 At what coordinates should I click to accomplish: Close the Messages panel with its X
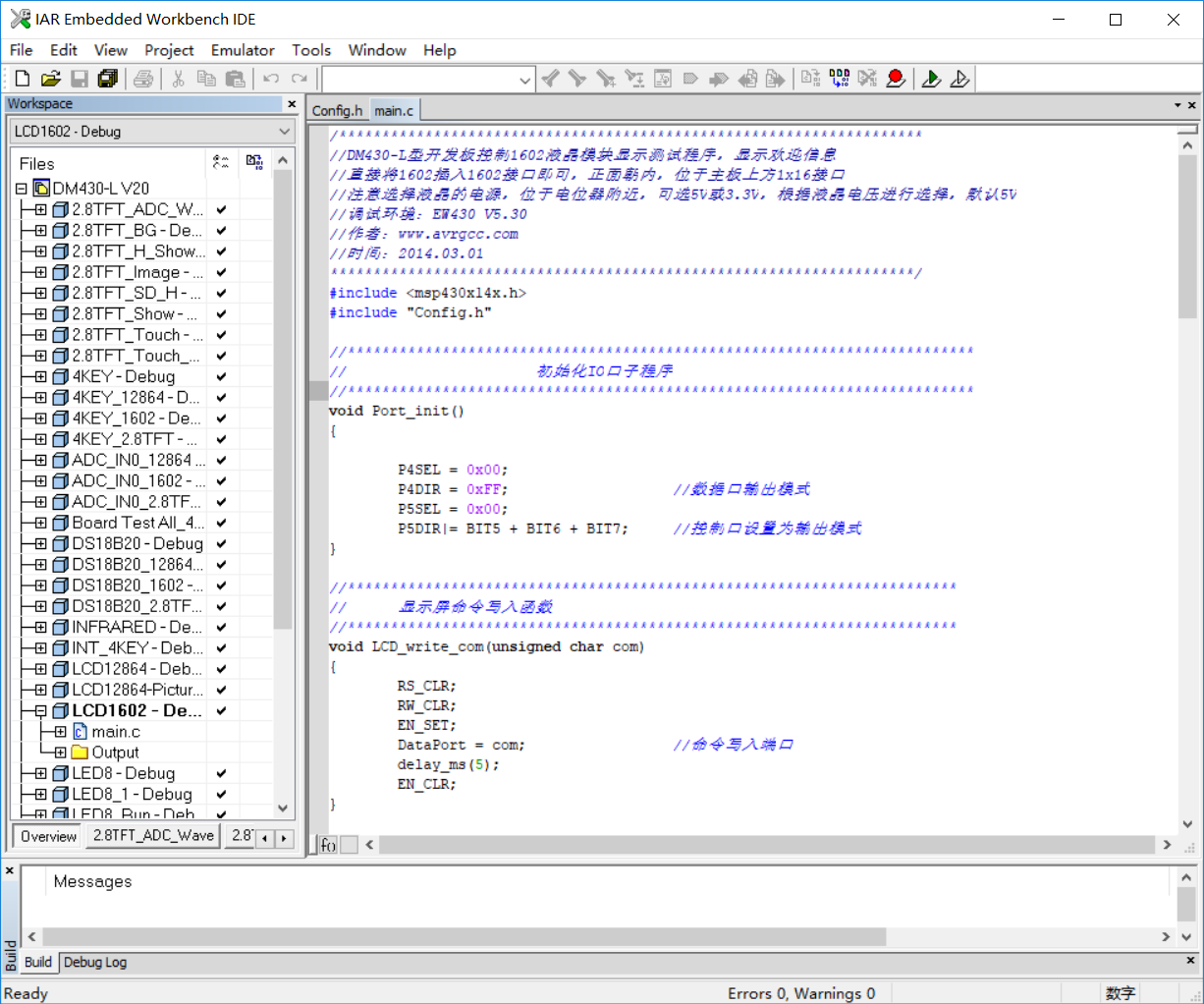pyautogui.click(x=10, y=871)
